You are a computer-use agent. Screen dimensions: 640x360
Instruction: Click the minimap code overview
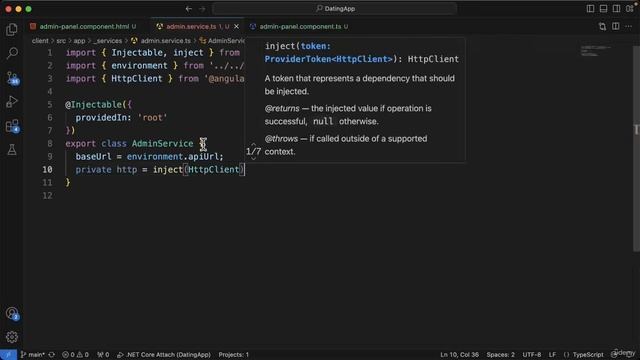click(595, 51)
